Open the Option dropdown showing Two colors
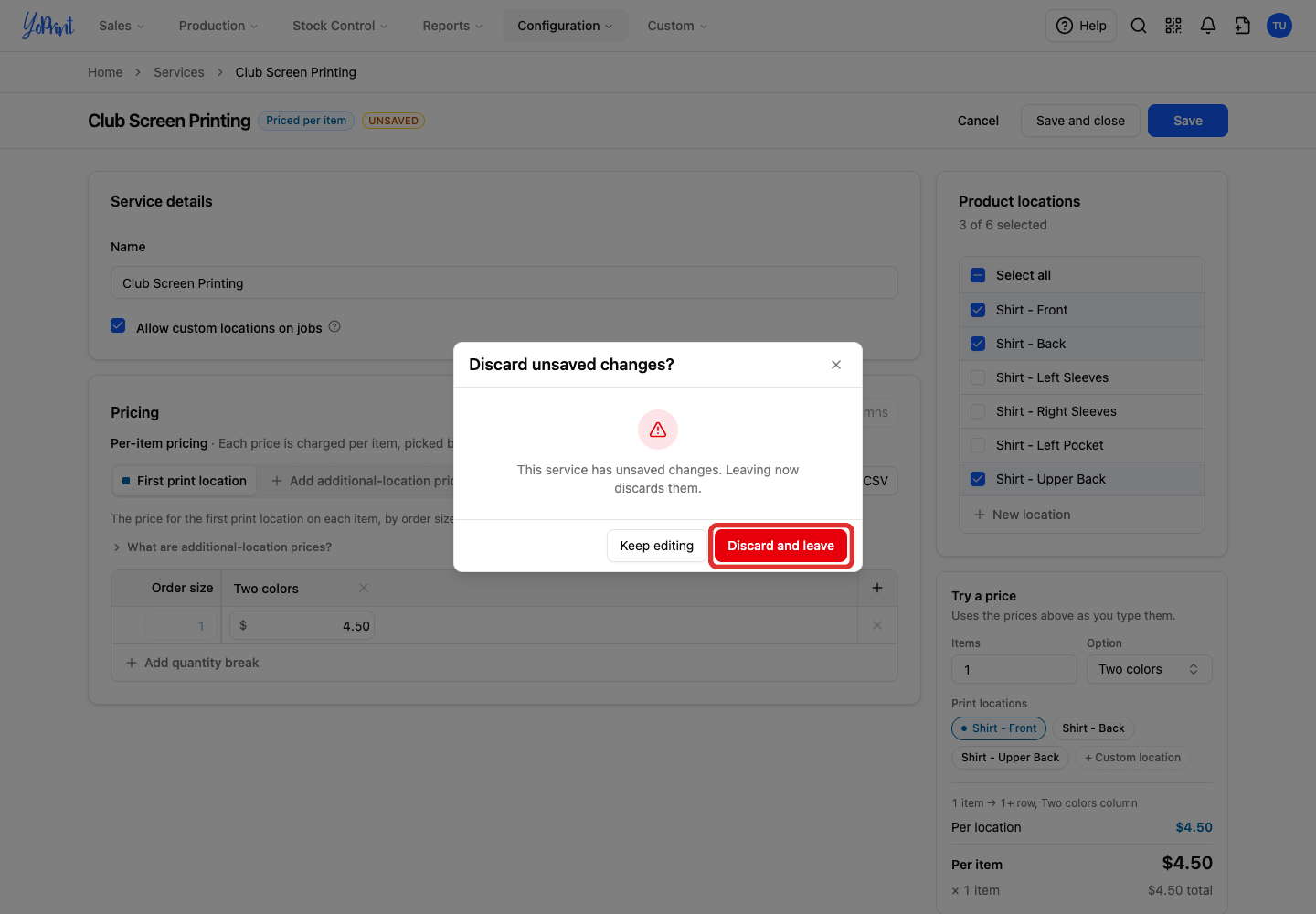The width and height of the screenshot is (1316, 914). (x=1149, y=669)
